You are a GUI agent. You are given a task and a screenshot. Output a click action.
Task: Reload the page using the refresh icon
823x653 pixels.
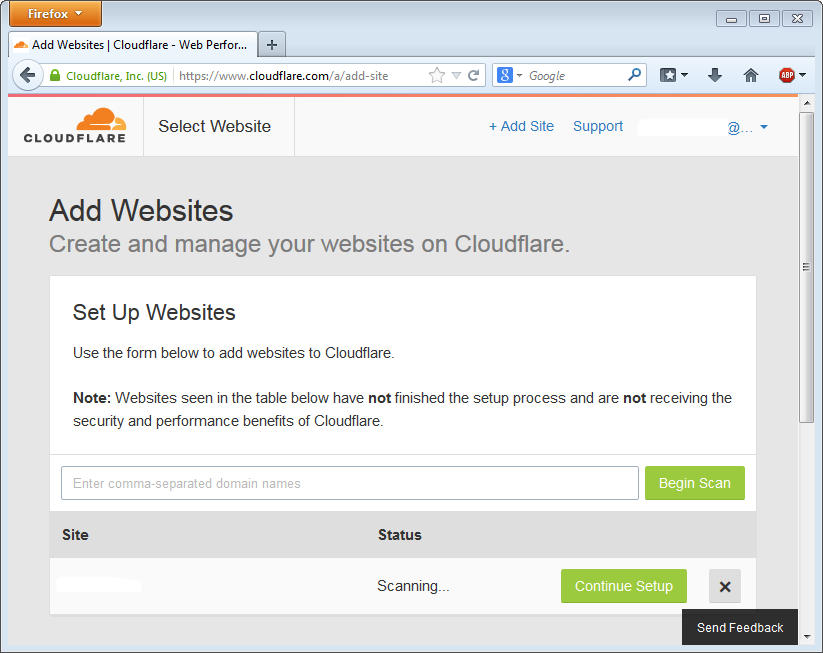coord(474,75)
